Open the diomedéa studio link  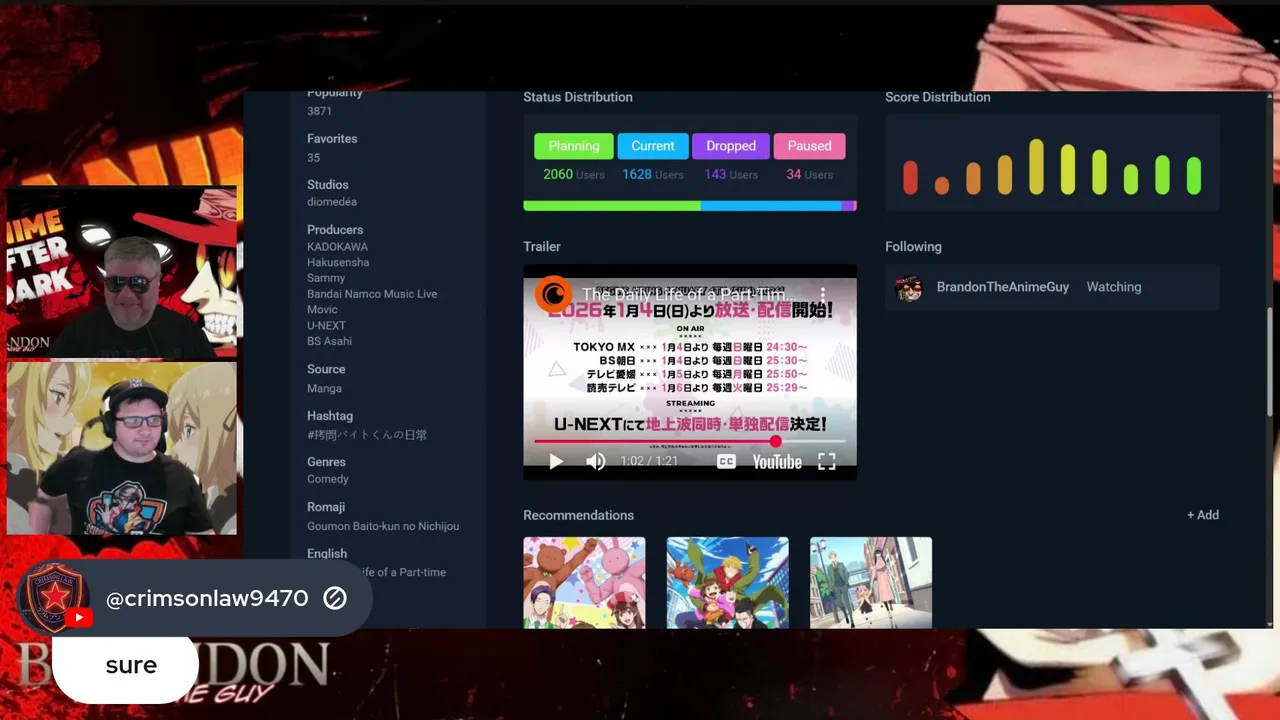[x=332, y=202]
